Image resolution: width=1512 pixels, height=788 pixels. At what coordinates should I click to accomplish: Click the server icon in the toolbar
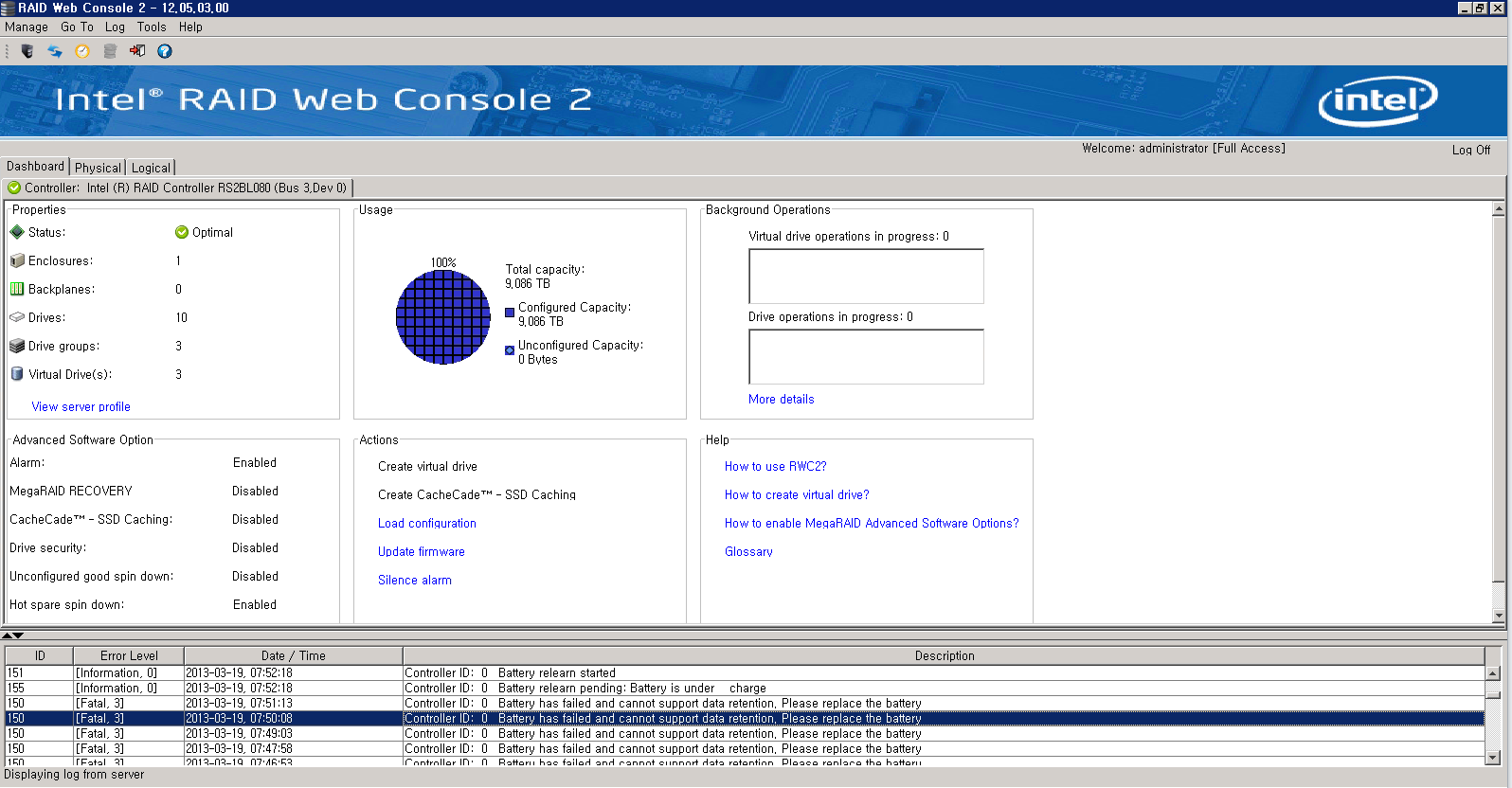pyautogui.click(x=27, y=51)
